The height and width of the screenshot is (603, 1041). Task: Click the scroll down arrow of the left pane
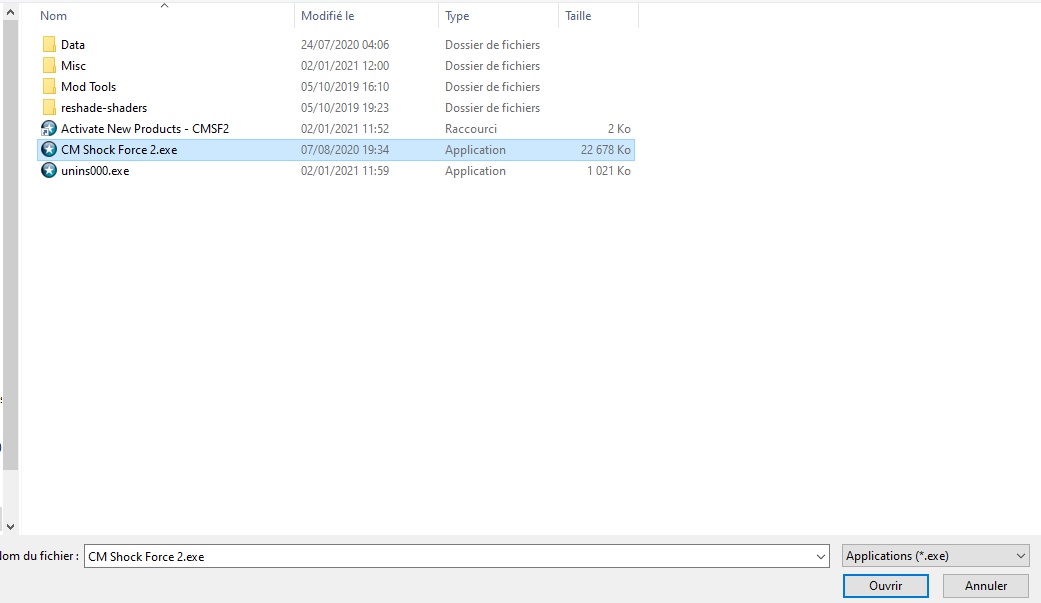10,527
